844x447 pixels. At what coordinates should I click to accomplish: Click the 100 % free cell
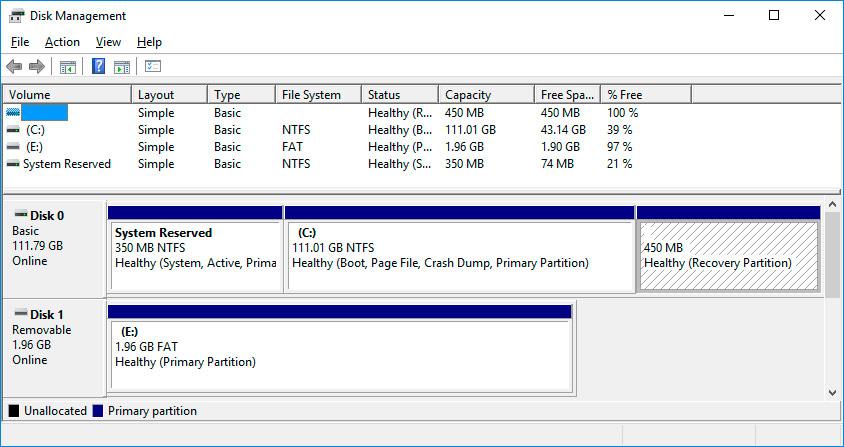[x=623, y=113]
